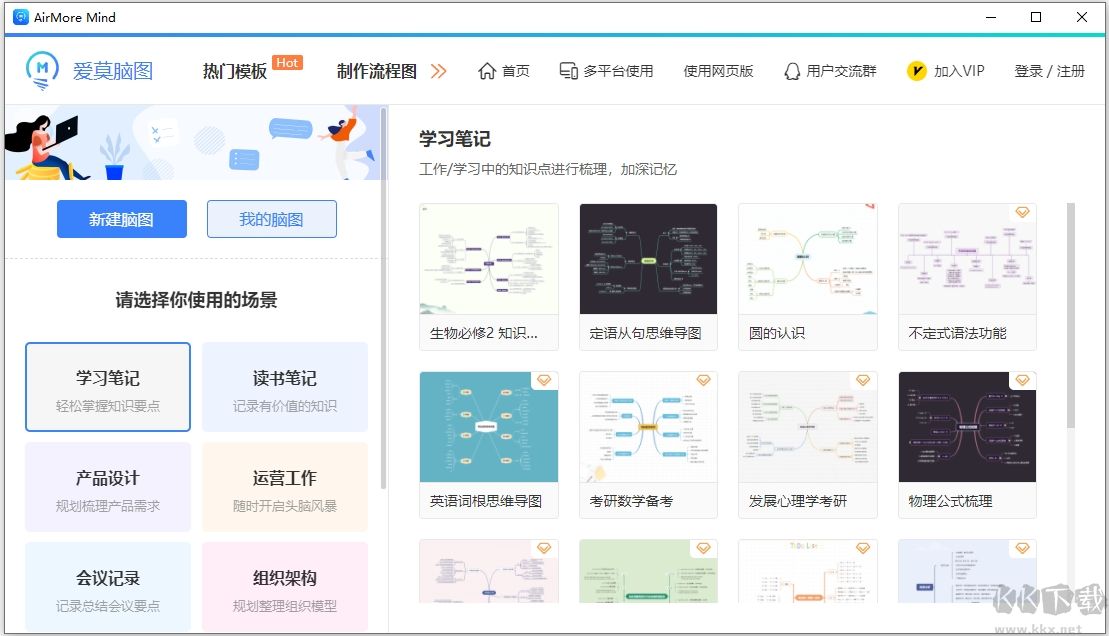This screenshot has height=636, width=1109.
Task: Click the 新建脑图 button
Action: click(122, 219)
